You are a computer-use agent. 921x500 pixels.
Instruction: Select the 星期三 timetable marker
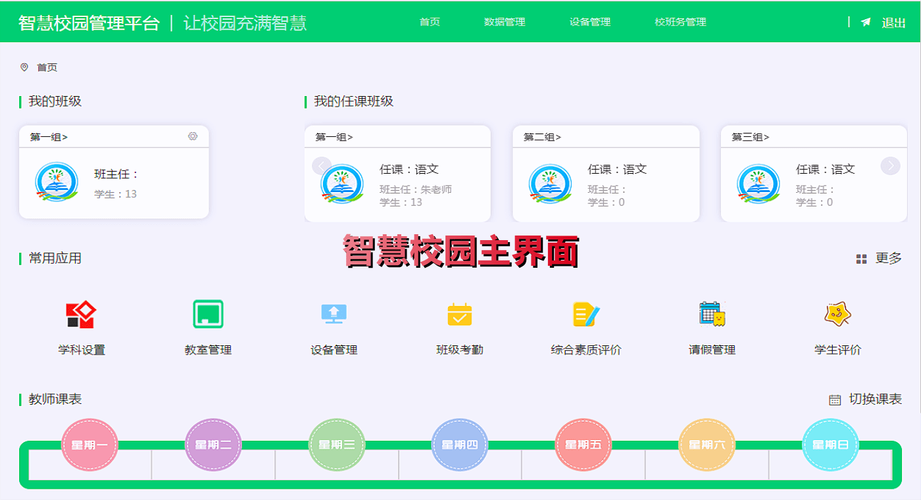(336, 445)
